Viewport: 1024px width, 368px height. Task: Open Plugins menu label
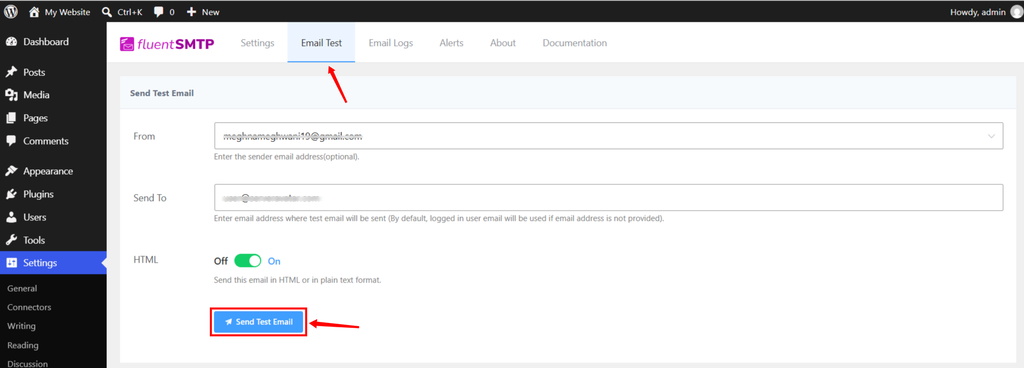click(x=39, y=194)
